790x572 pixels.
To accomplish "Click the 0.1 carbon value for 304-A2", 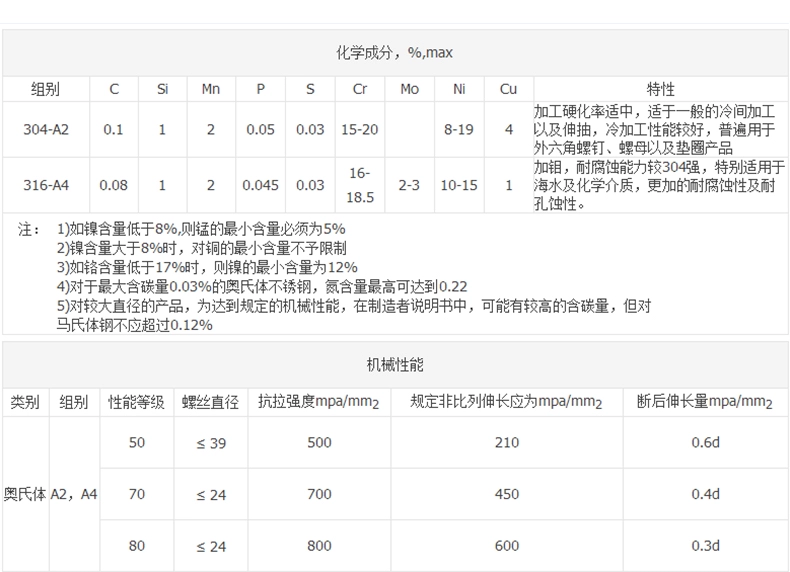I will 113,130.
